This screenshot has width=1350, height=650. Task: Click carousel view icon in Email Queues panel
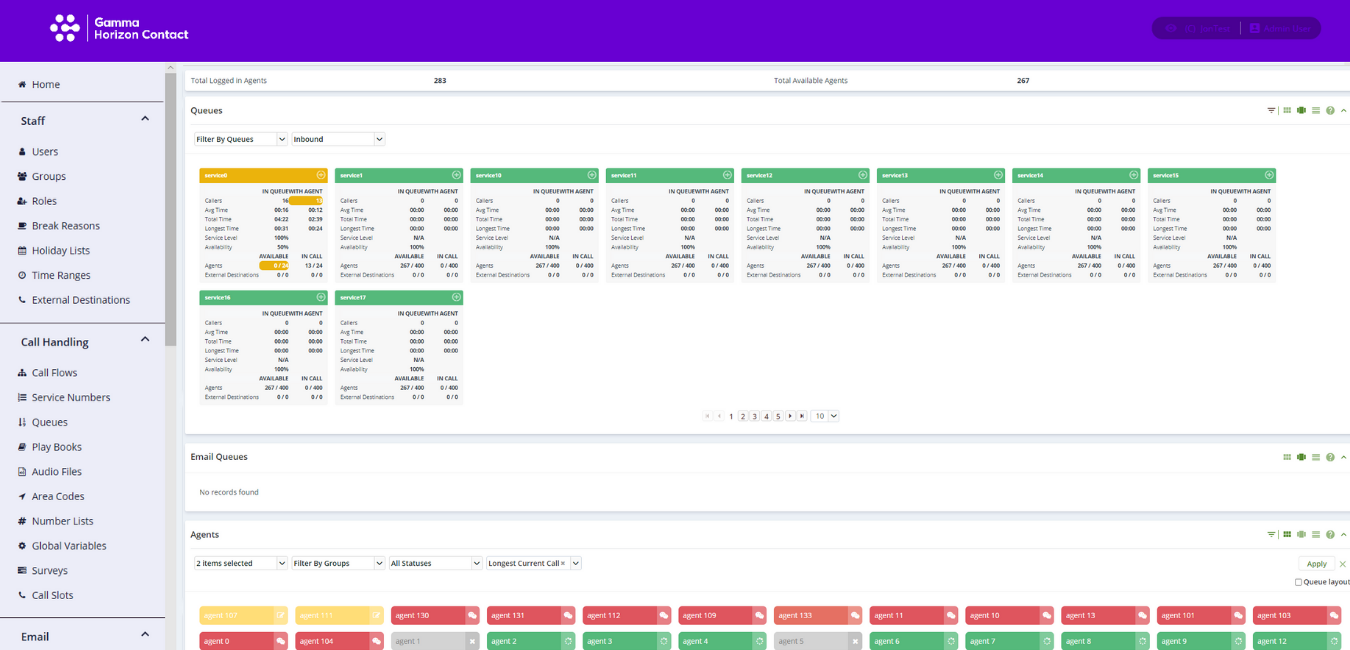(x=1301, y=457)
